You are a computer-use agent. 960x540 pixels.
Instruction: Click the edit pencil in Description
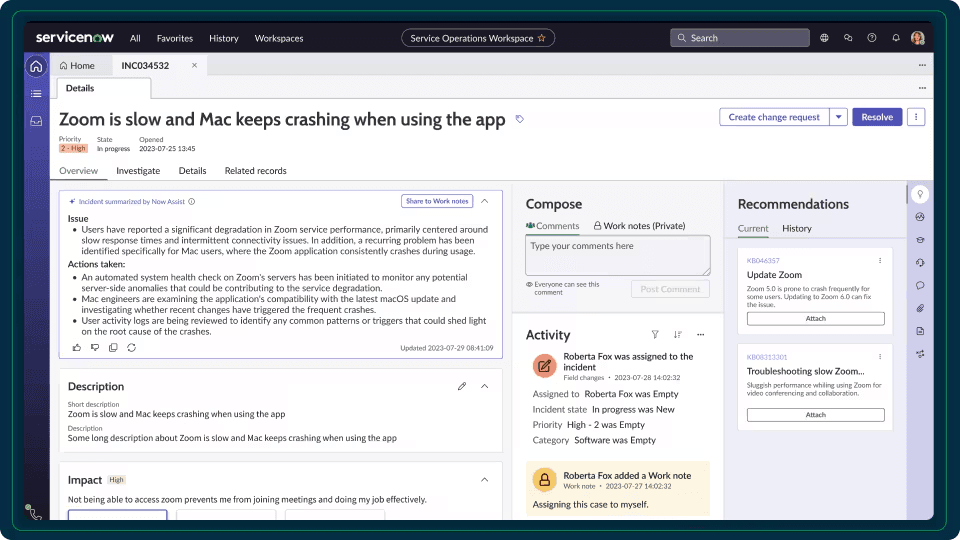(x=462, y=386)
